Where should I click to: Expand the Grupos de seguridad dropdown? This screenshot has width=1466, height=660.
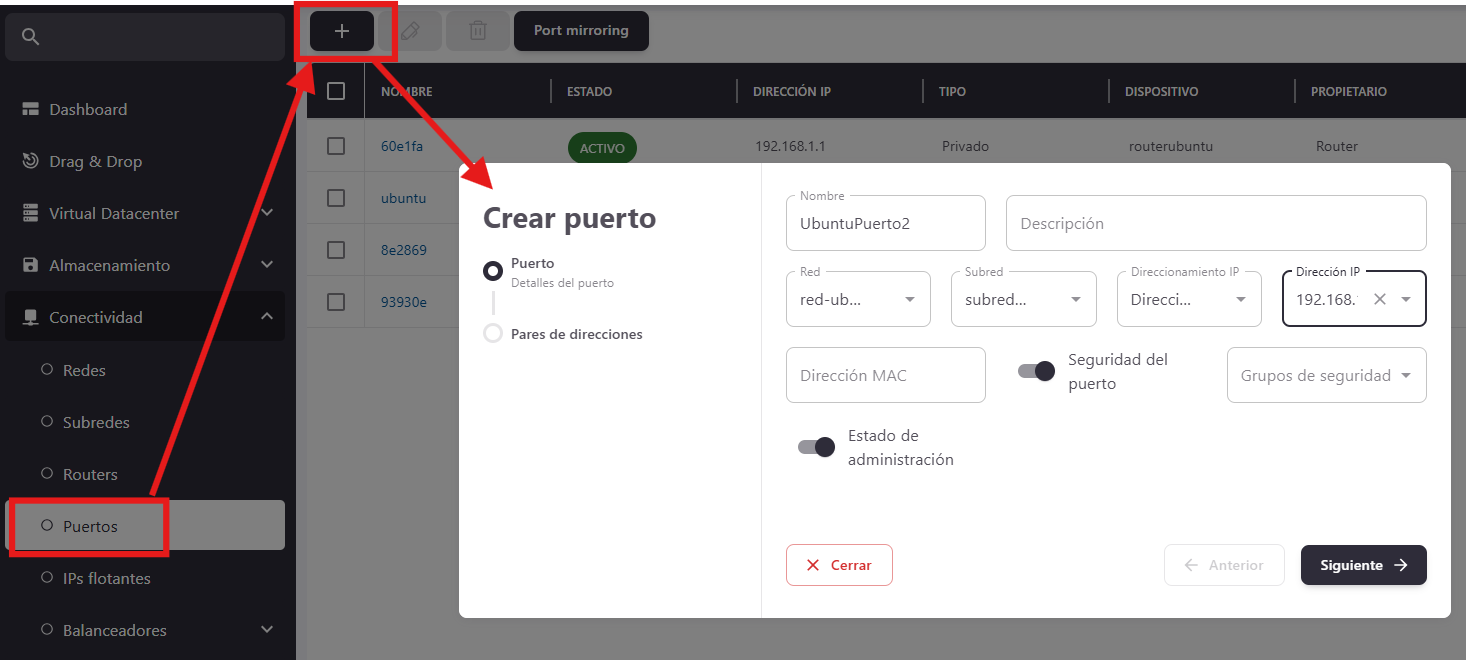[x=1326, y=375]
